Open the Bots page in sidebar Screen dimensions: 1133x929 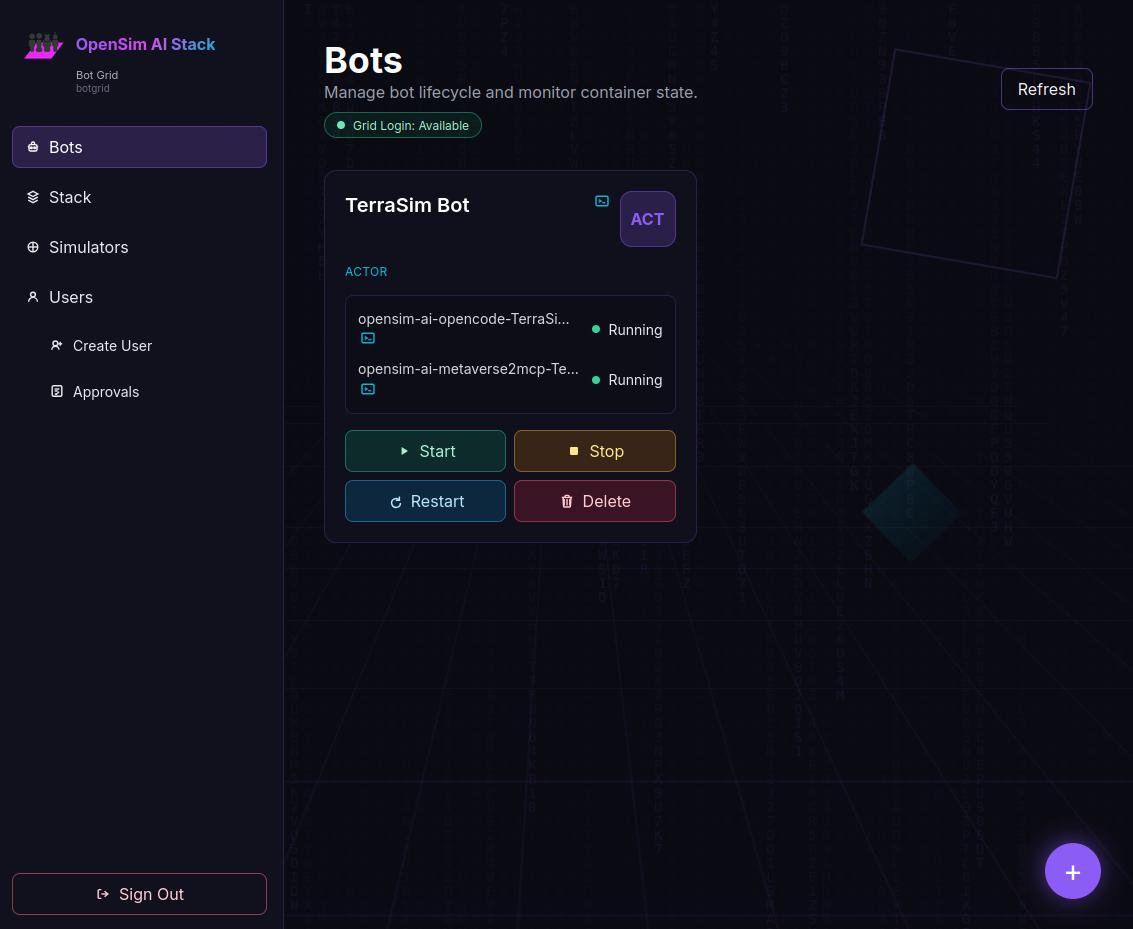pyautogui.click(x=139, y=147)
